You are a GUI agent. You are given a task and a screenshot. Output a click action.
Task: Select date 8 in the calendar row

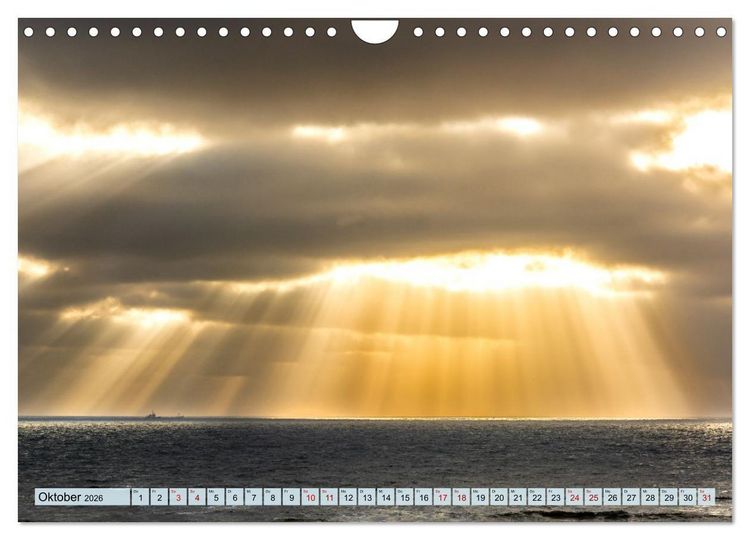pos(273,497)
